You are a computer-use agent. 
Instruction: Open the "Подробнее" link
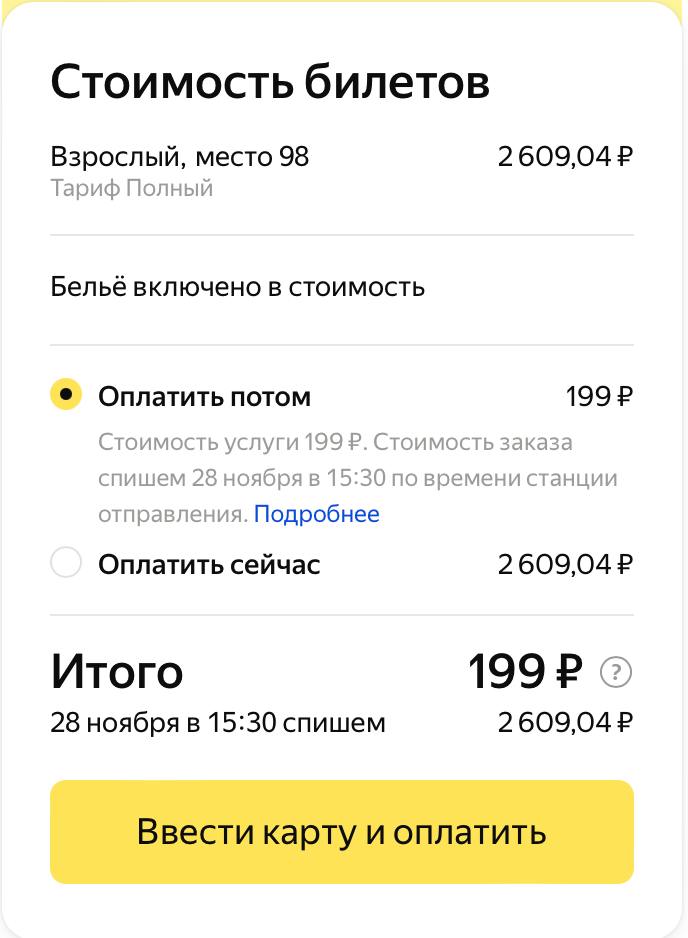click(316, 515)
